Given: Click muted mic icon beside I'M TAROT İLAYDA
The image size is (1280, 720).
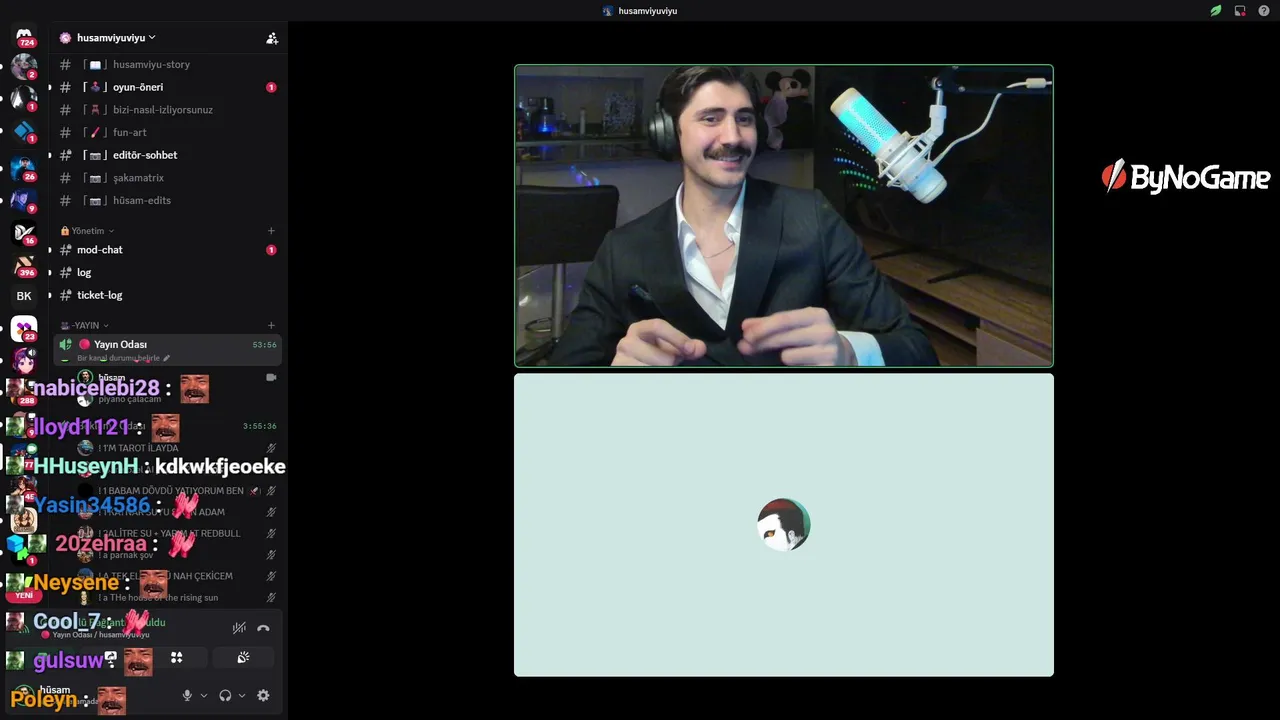Looking at the screenshot, I should coord(271,449).
